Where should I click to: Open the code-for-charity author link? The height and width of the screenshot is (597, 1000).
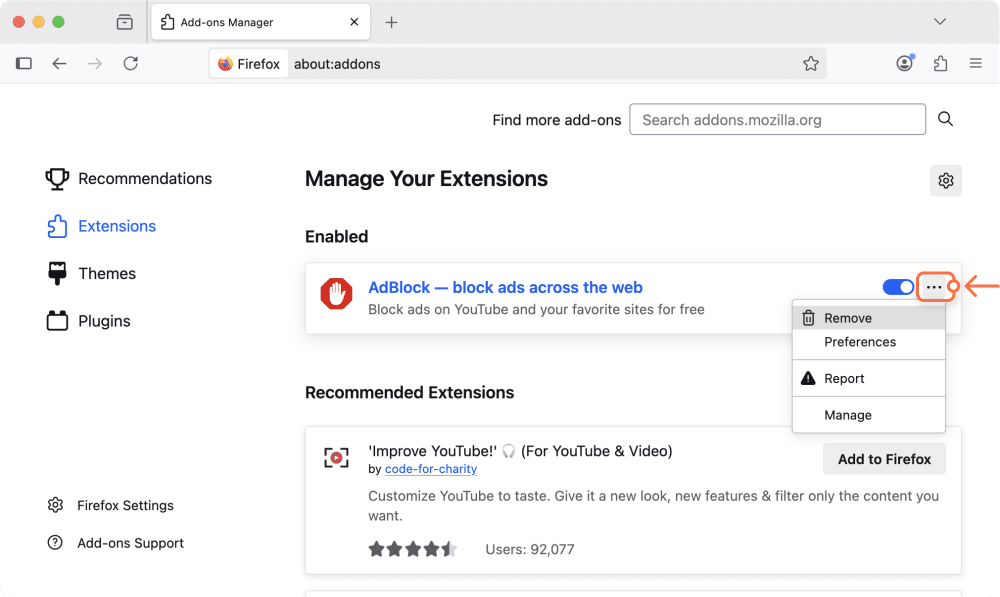(430, 469)
